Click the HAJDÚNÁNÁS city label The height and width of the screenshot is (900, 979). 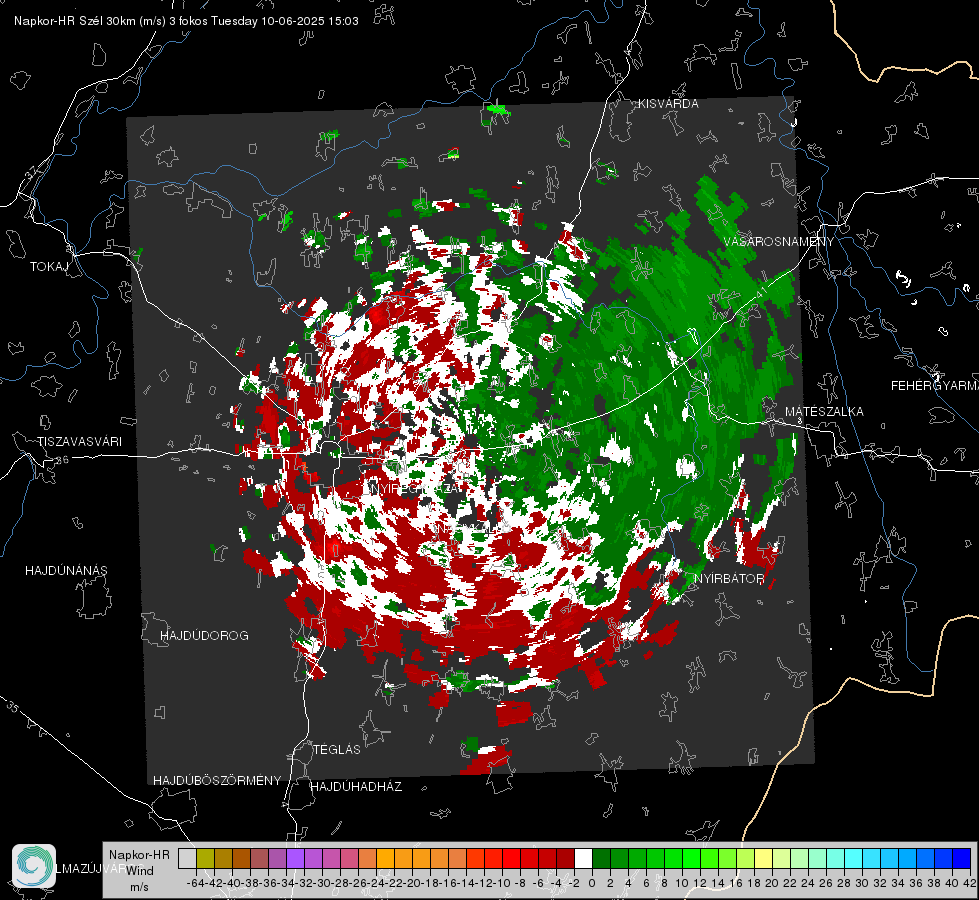(x=66, y=570)
